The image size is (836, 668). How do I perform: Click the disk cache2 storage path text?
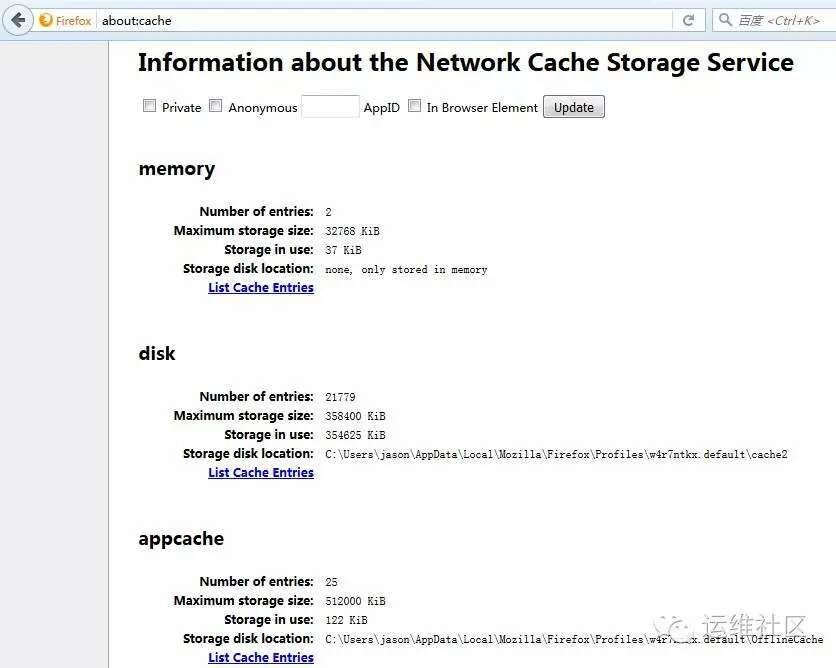pyautogui.click(x=556, y=454)
